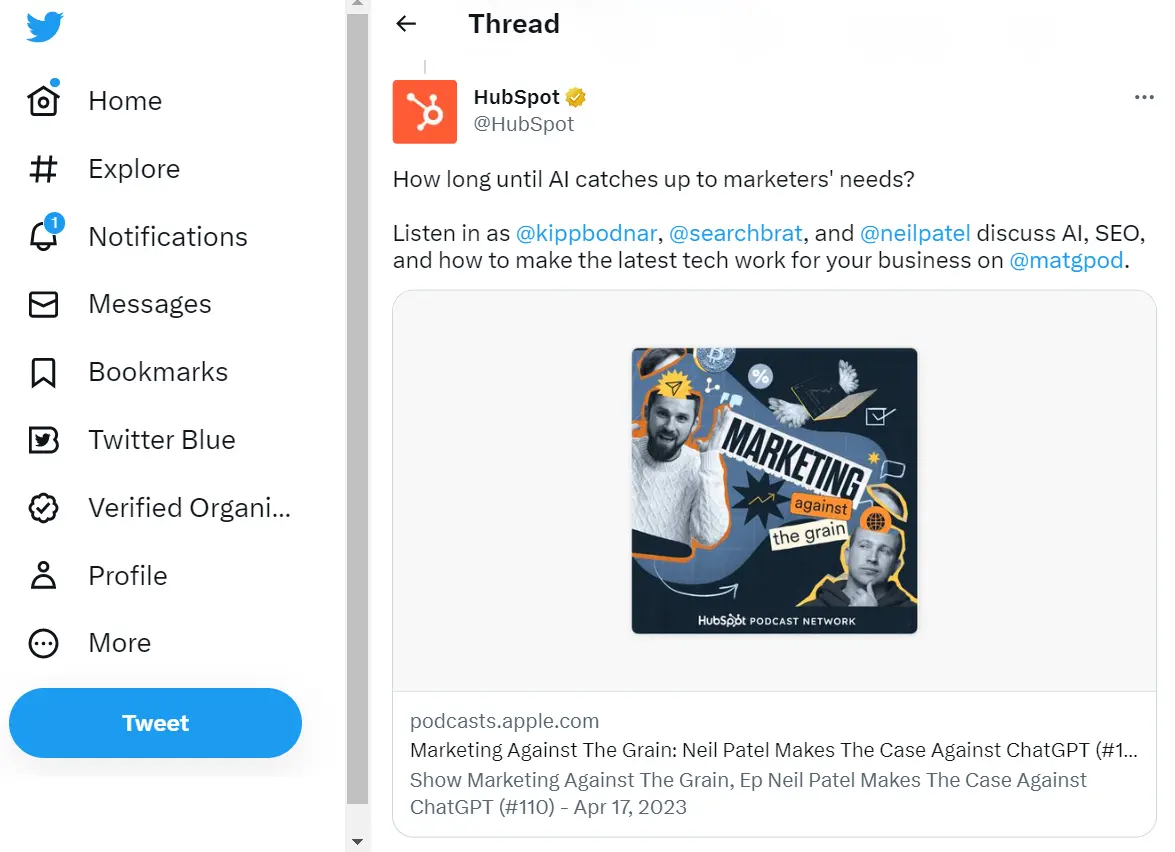
Task: Open the More options ellipsis on the tweet
Action: tap(1143, 97)
